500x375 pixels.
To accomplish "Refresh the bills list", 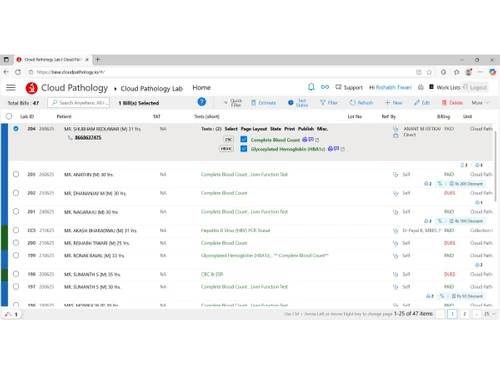I will pos(361,103).
